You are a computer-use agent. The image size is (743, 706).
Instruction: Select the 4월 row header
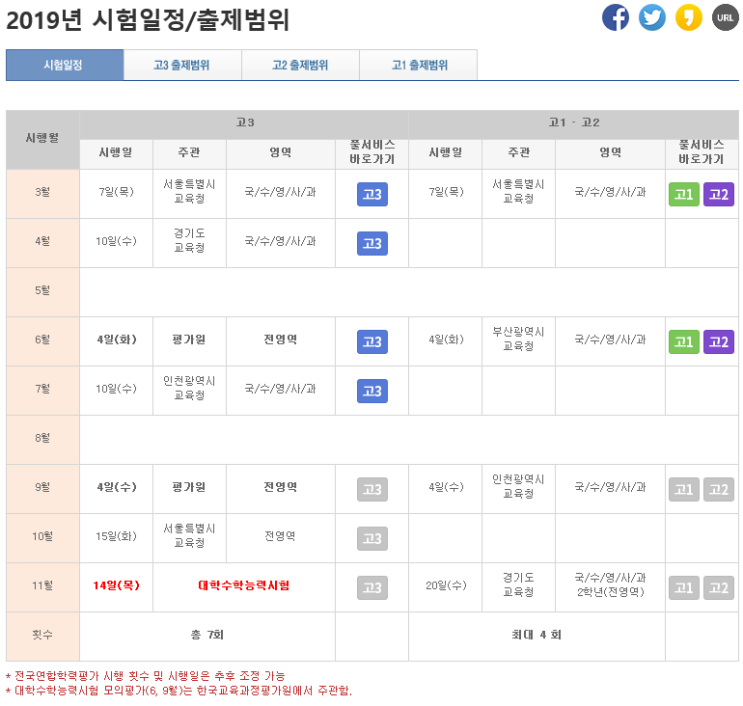(43, 242)
